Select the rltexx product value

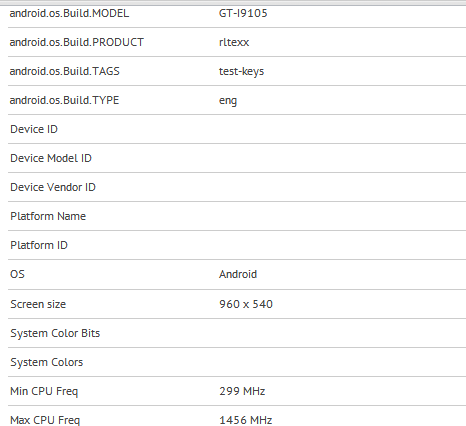coord(234,42)
